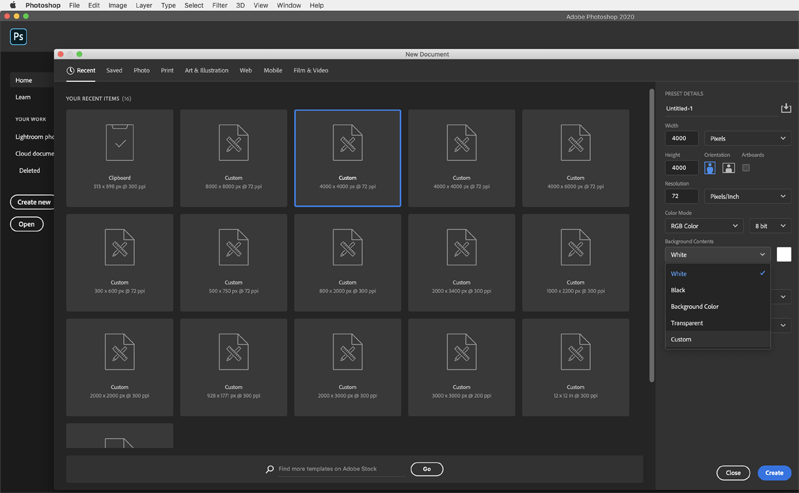Click the Resolution input field
Viewport: 799px width, 493px height.
pos(681,197)
